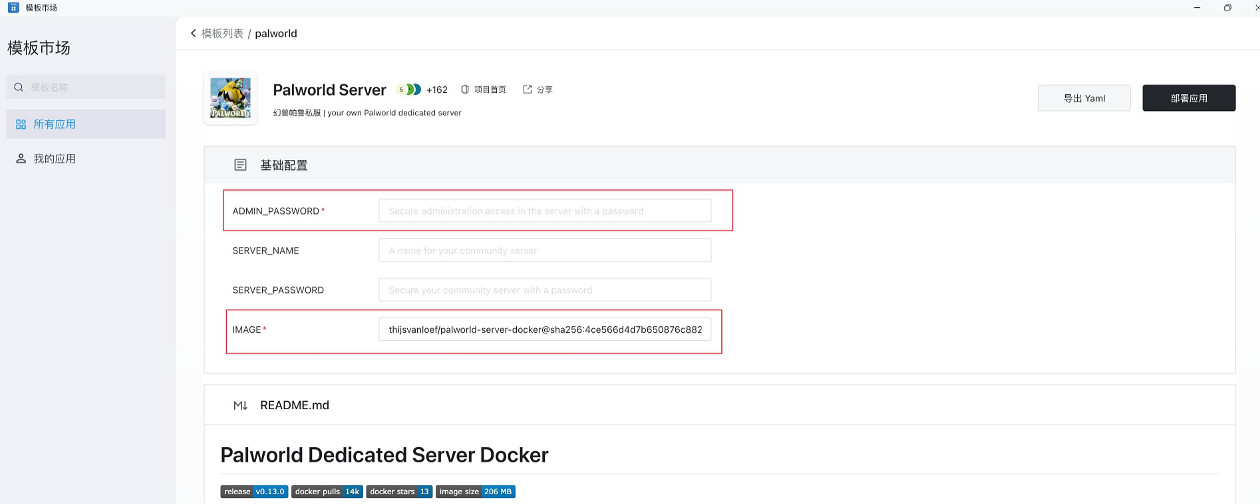1260x504 pixels.
Task: Click the contributor avatars next to +162
Action: coord(409,89)
